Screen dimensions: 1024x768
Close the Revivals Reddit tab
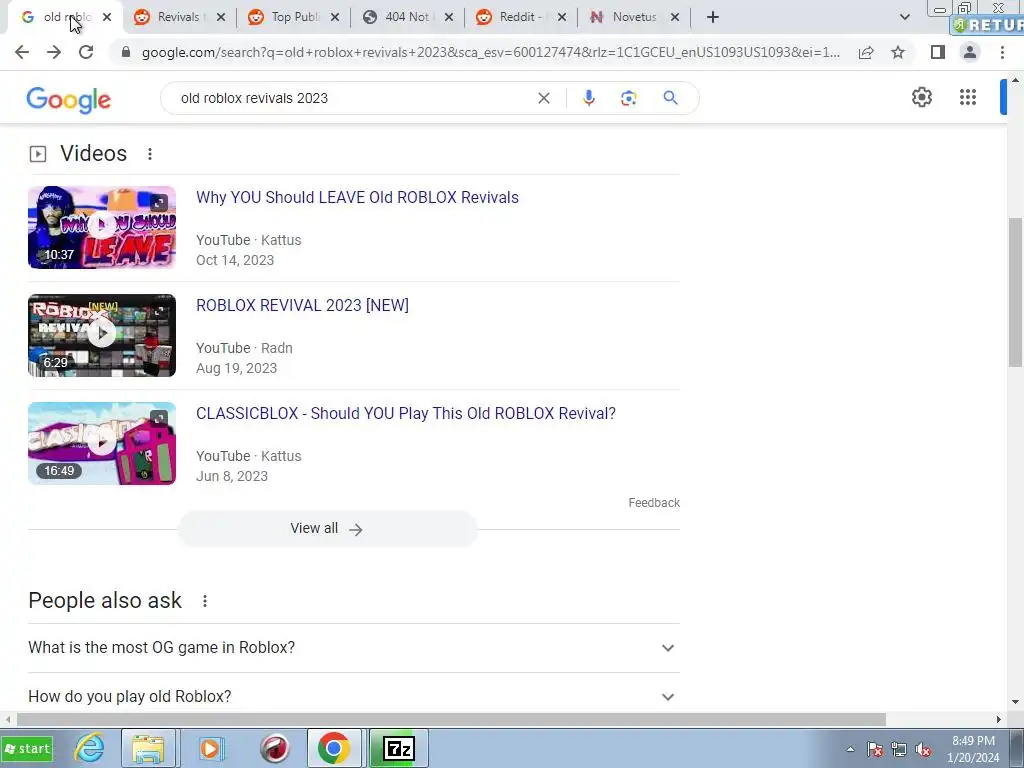point(221,18)
